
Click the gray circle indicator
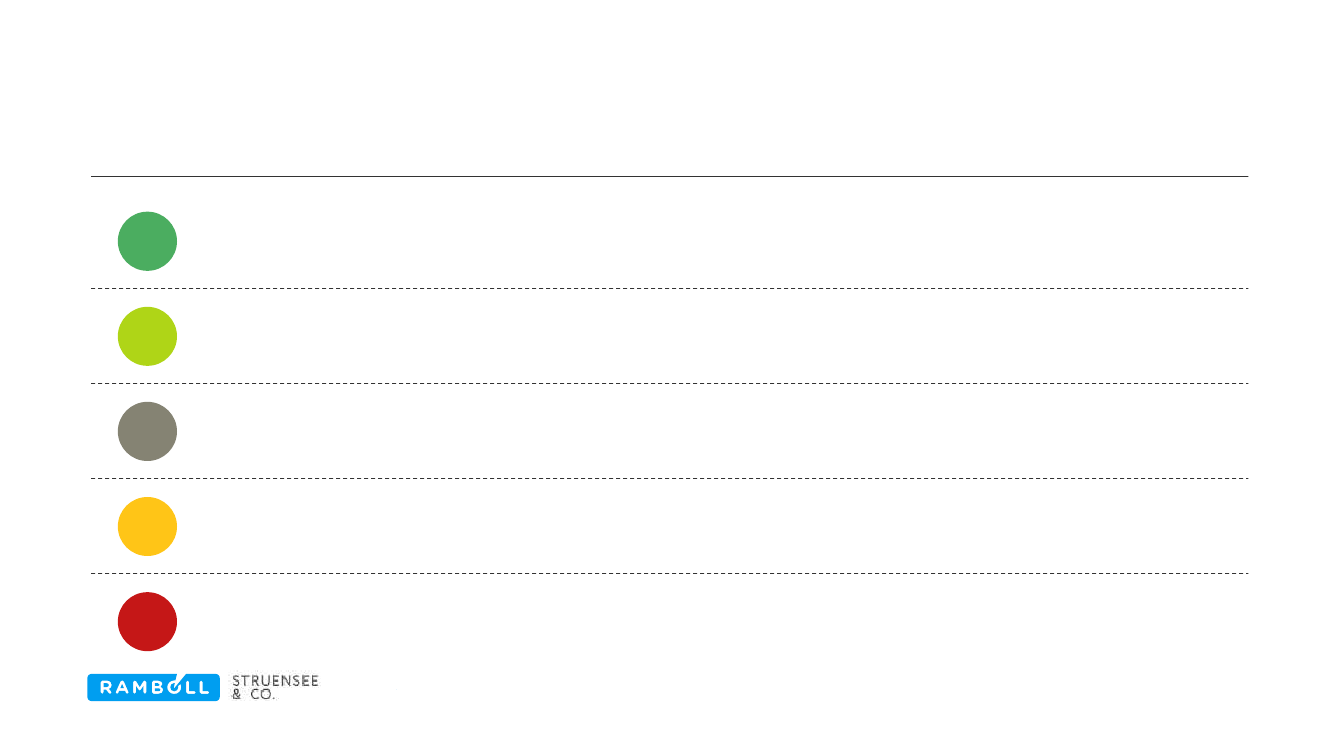click(147, 431)
